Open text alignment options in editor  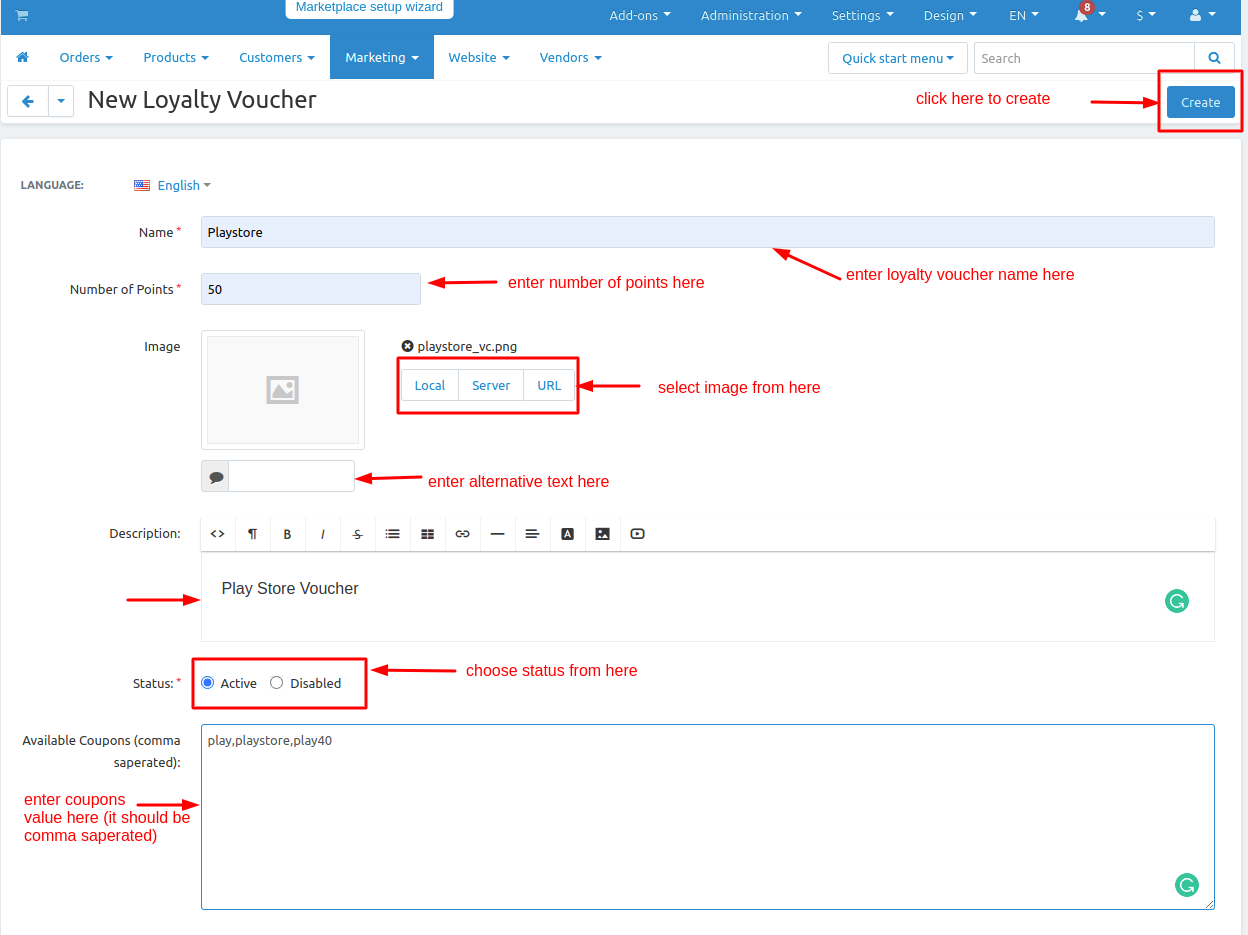(x=532, y=534)
